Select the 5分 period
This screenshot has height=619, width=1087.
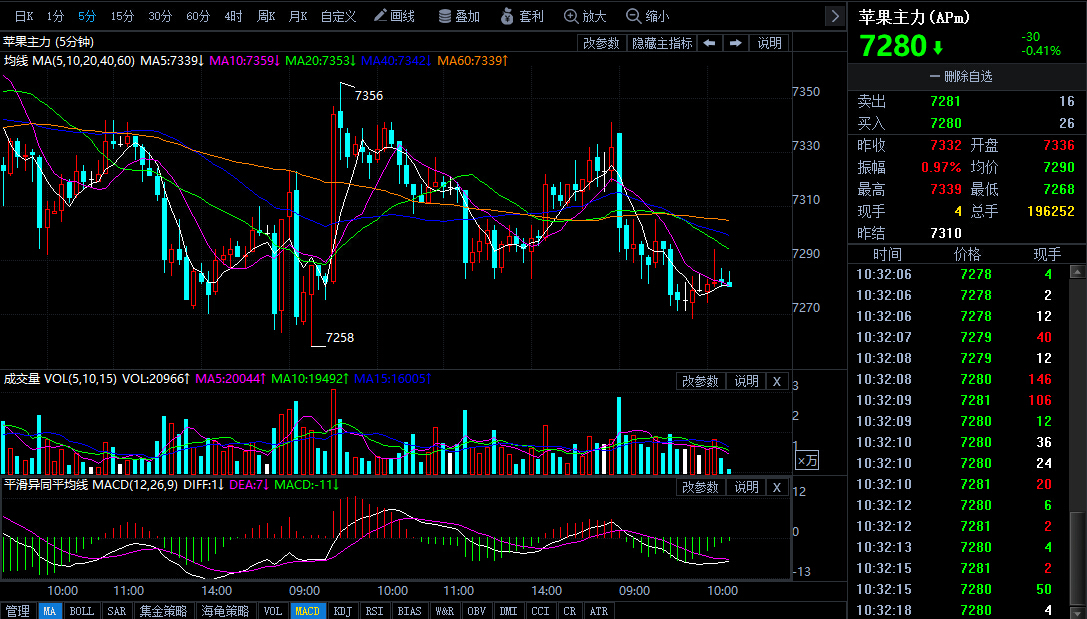point(87,16)
